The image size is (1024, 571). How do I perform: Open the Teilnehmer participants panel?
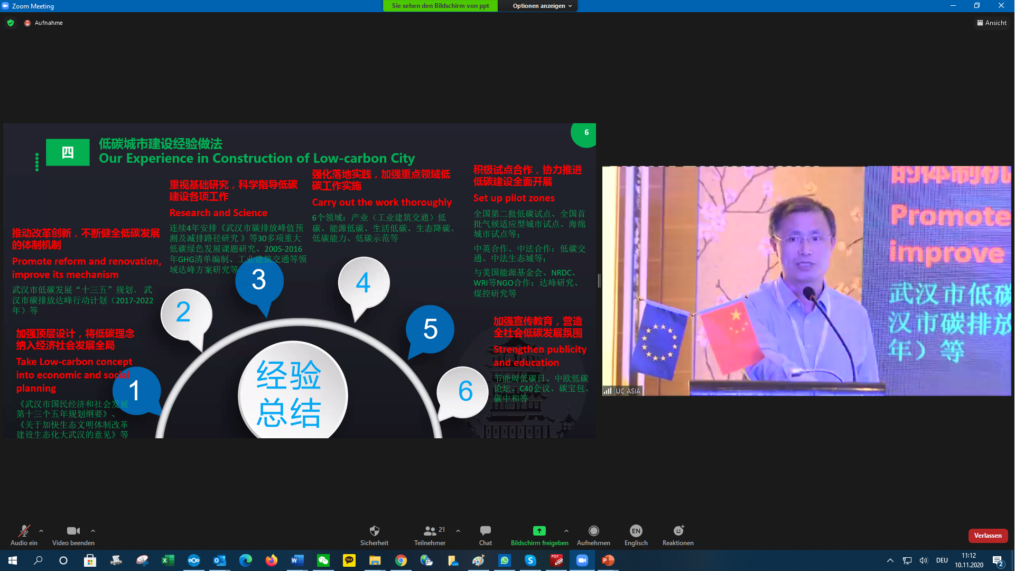[429, 532]
